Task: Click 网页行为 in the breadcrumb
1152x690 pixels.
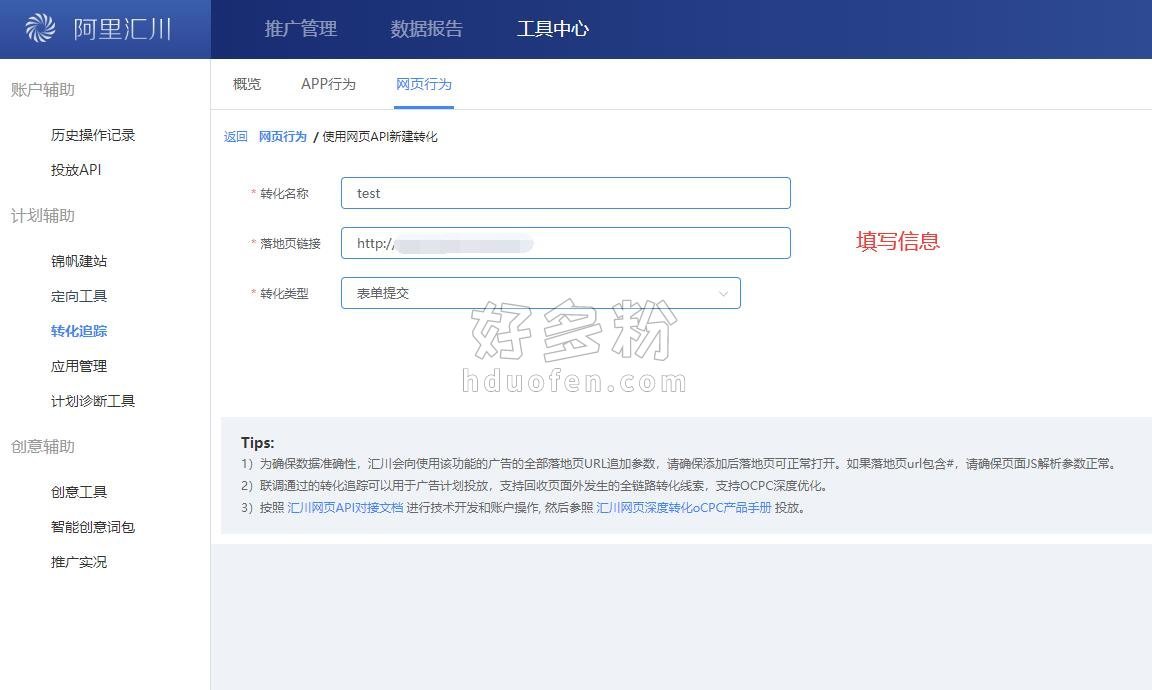Action: [x=282, y=137]
